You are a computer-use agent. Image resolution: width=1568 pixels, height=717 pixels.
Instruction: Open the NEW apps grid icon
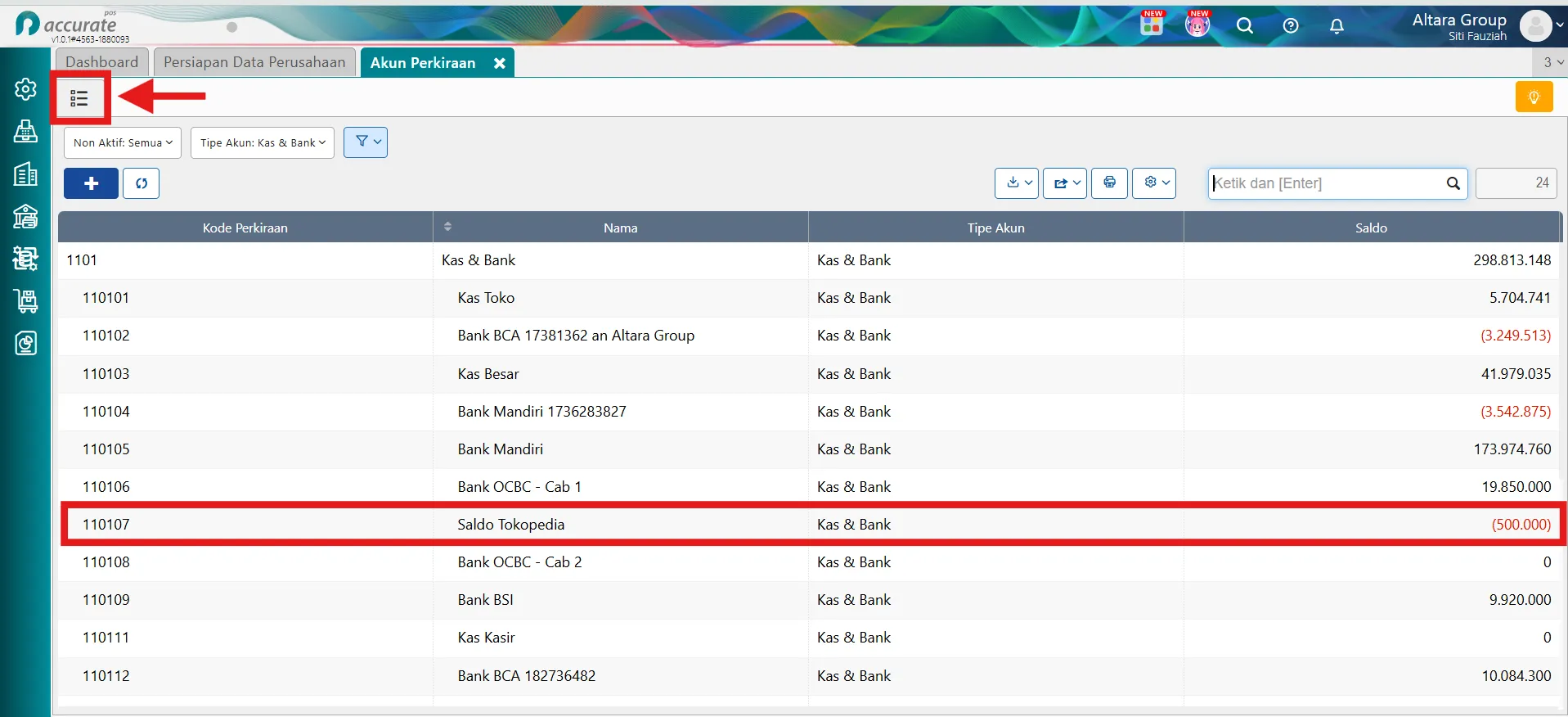[1152, 24]
